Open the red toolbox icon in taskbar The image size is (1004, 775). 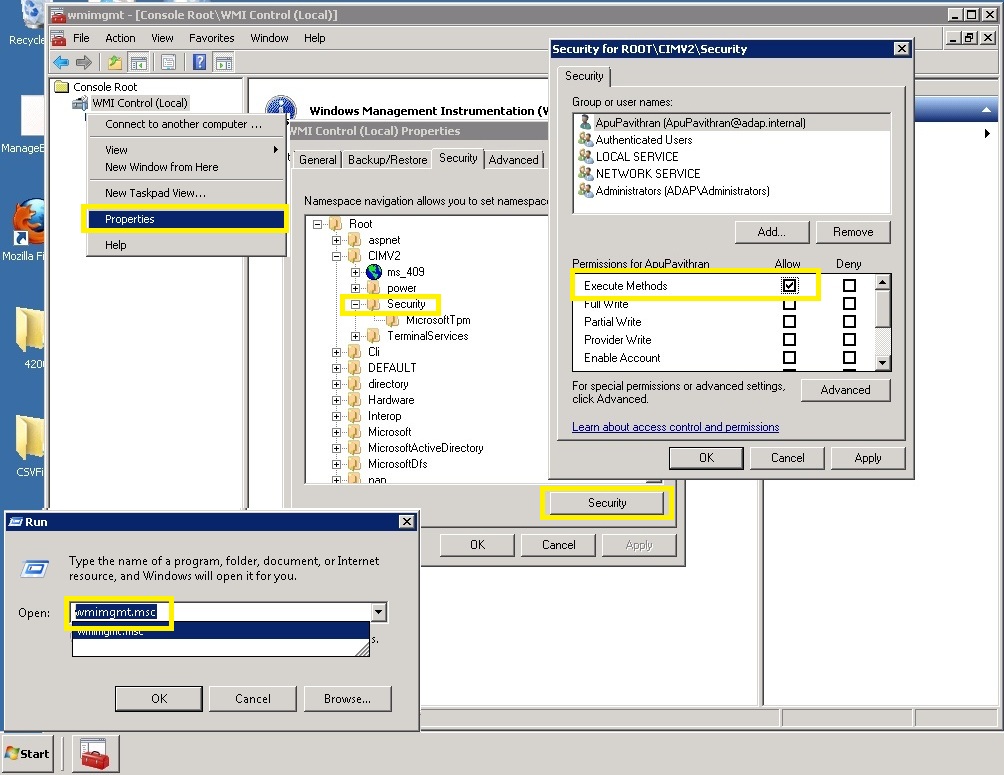coord(95,753)
